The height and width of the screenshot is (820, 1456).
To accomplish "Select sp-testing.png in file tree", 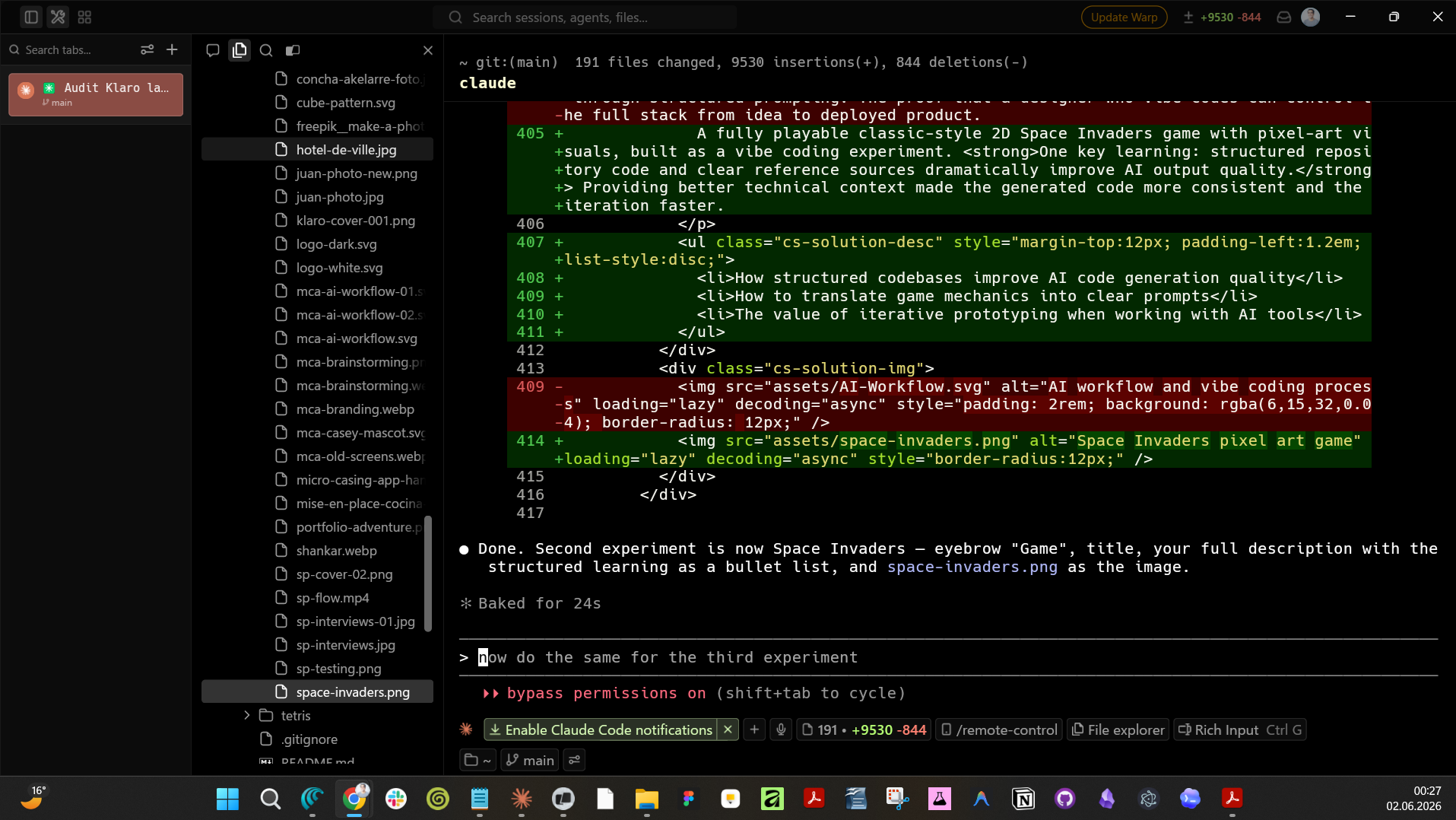I will [317, 669].
